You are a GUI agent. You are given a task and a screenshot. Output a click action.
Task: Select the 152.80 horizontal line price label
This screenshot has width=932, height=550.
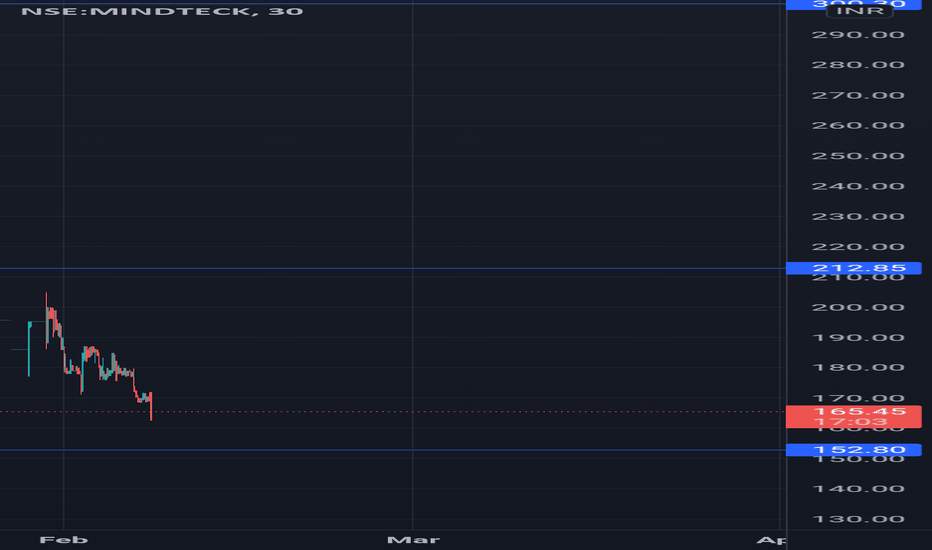854,450
